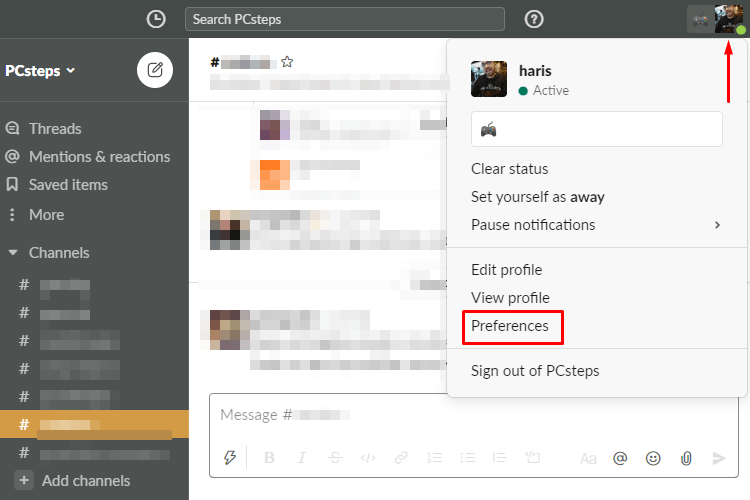
Task: Click the compose new message button
Action: pyautogui.click(x=154, y=70)
